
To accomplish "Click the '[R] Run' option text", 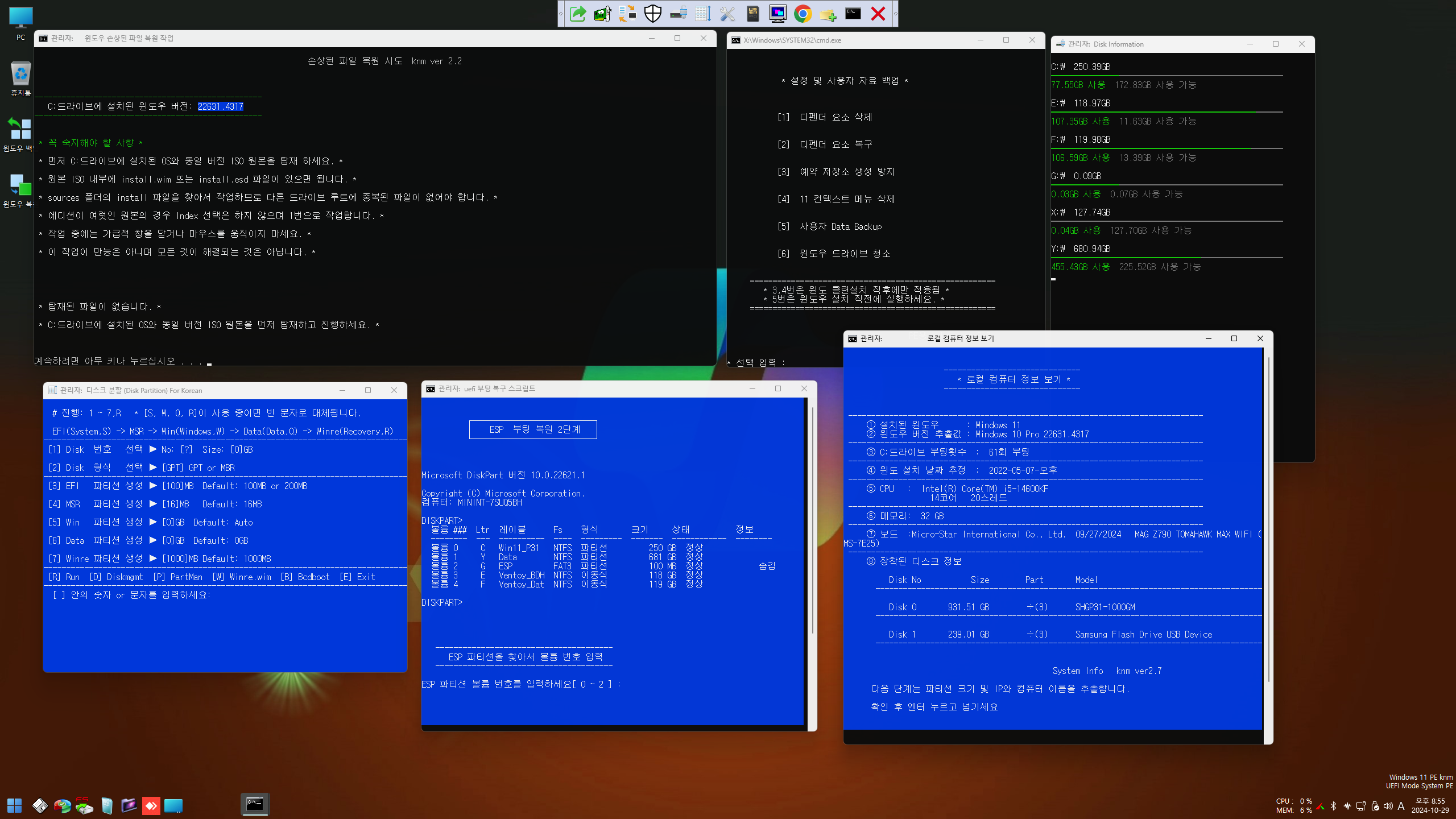I will pos(64,577).
